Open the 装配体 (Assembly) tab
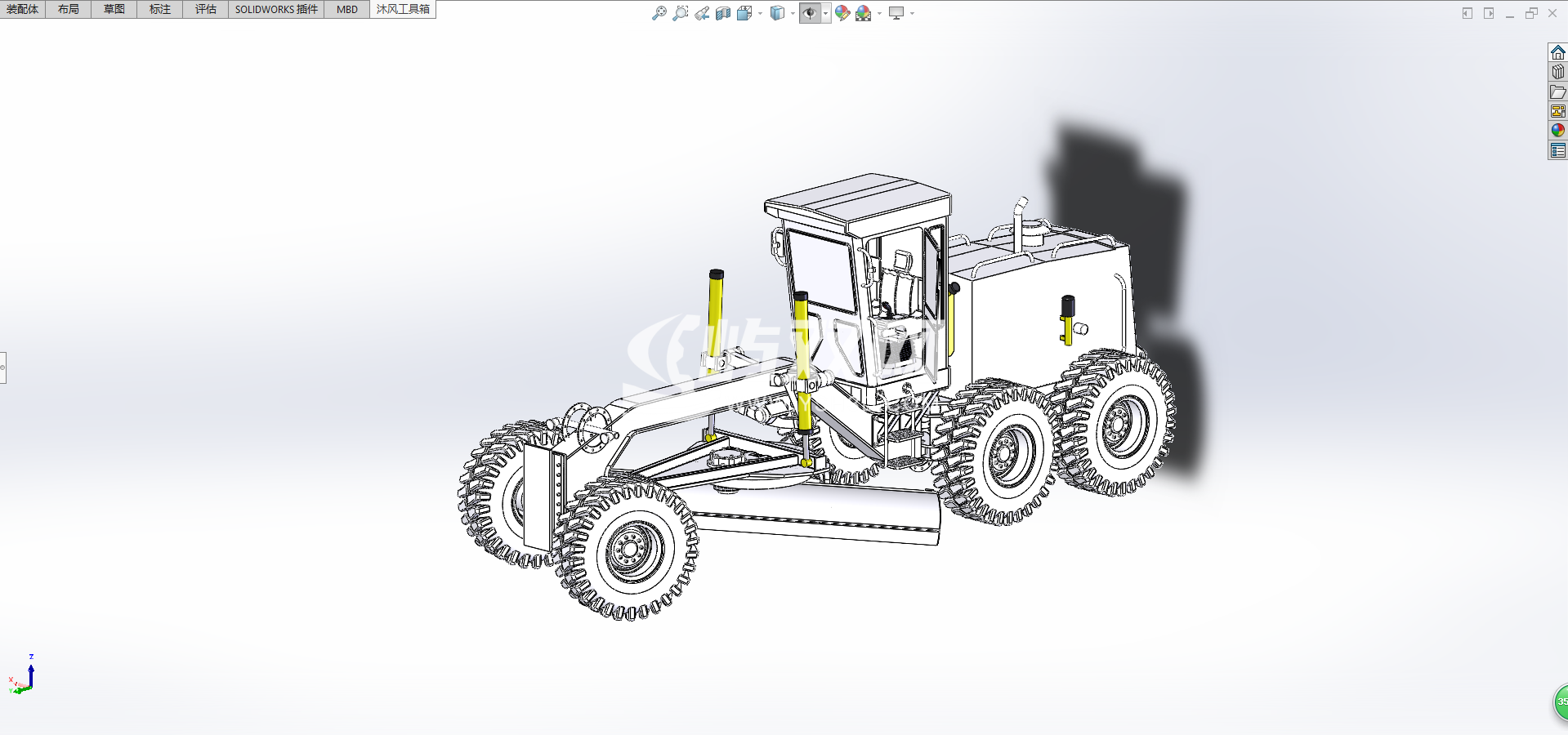1568x735 pixels. (x=23, y=9)
